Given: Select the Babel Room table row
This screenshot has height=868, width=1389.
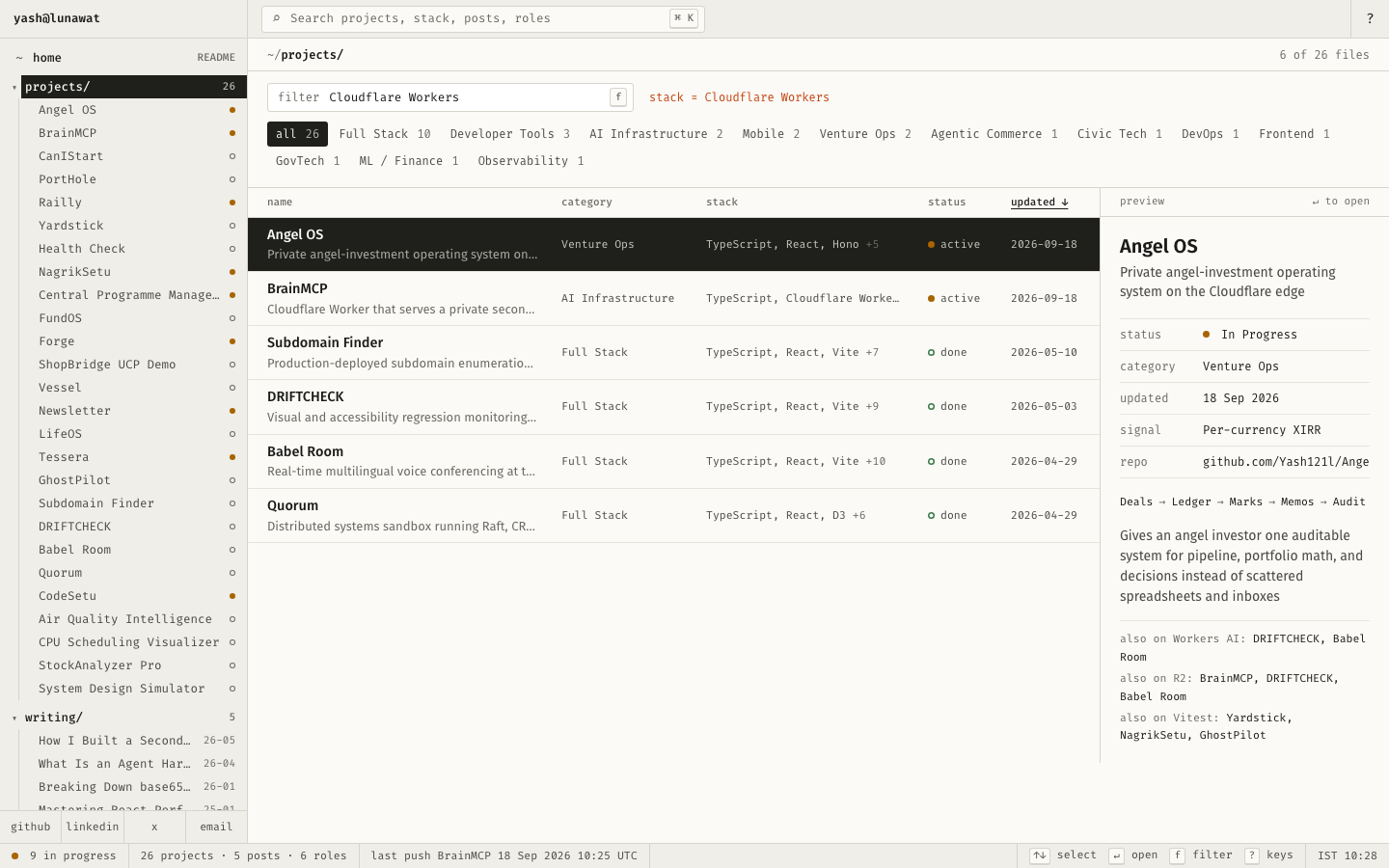Looking at the screenshot, I should tap(673, 462).
